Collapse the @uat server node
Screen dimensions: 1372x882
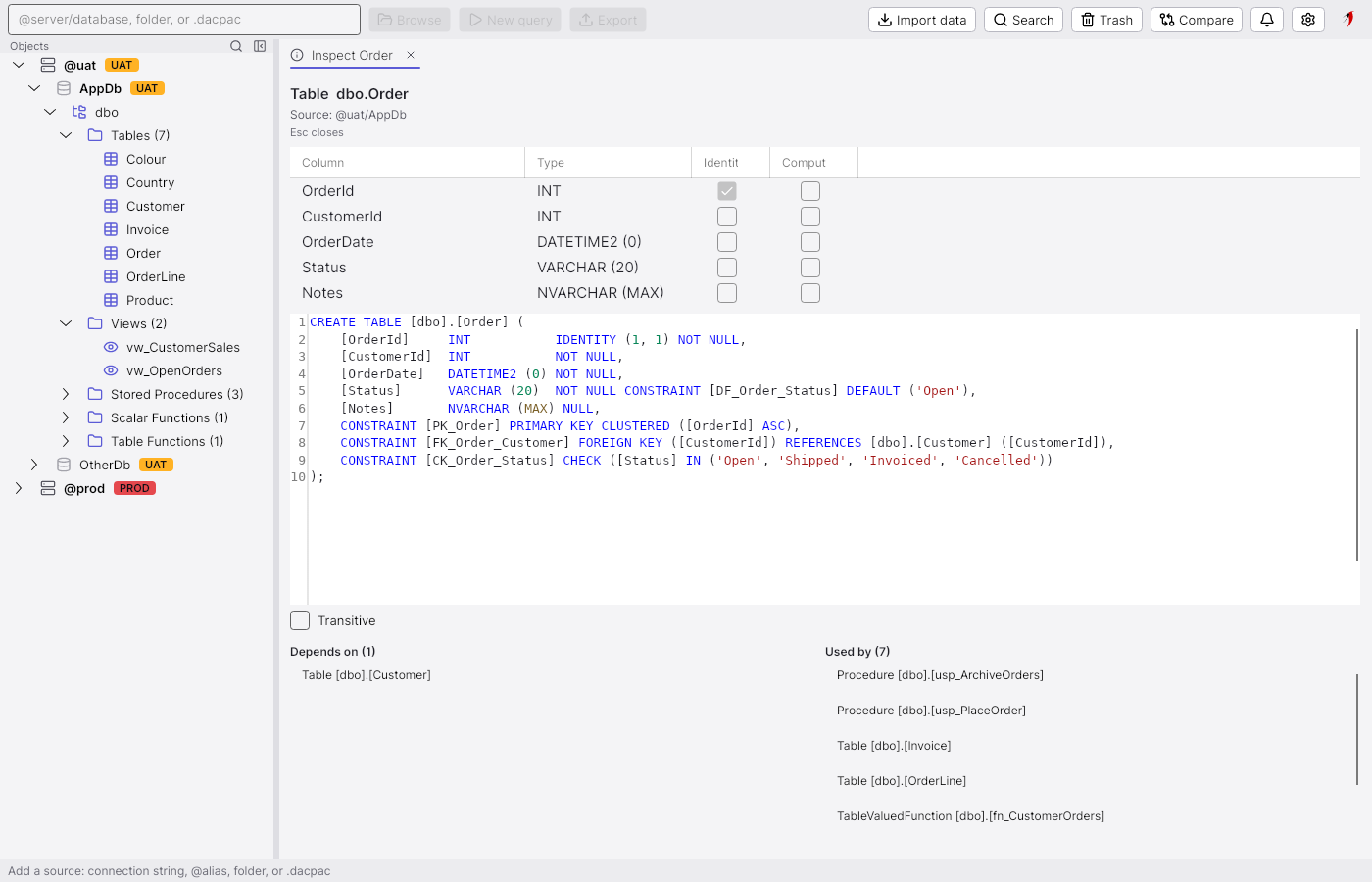tap(19, 65)
